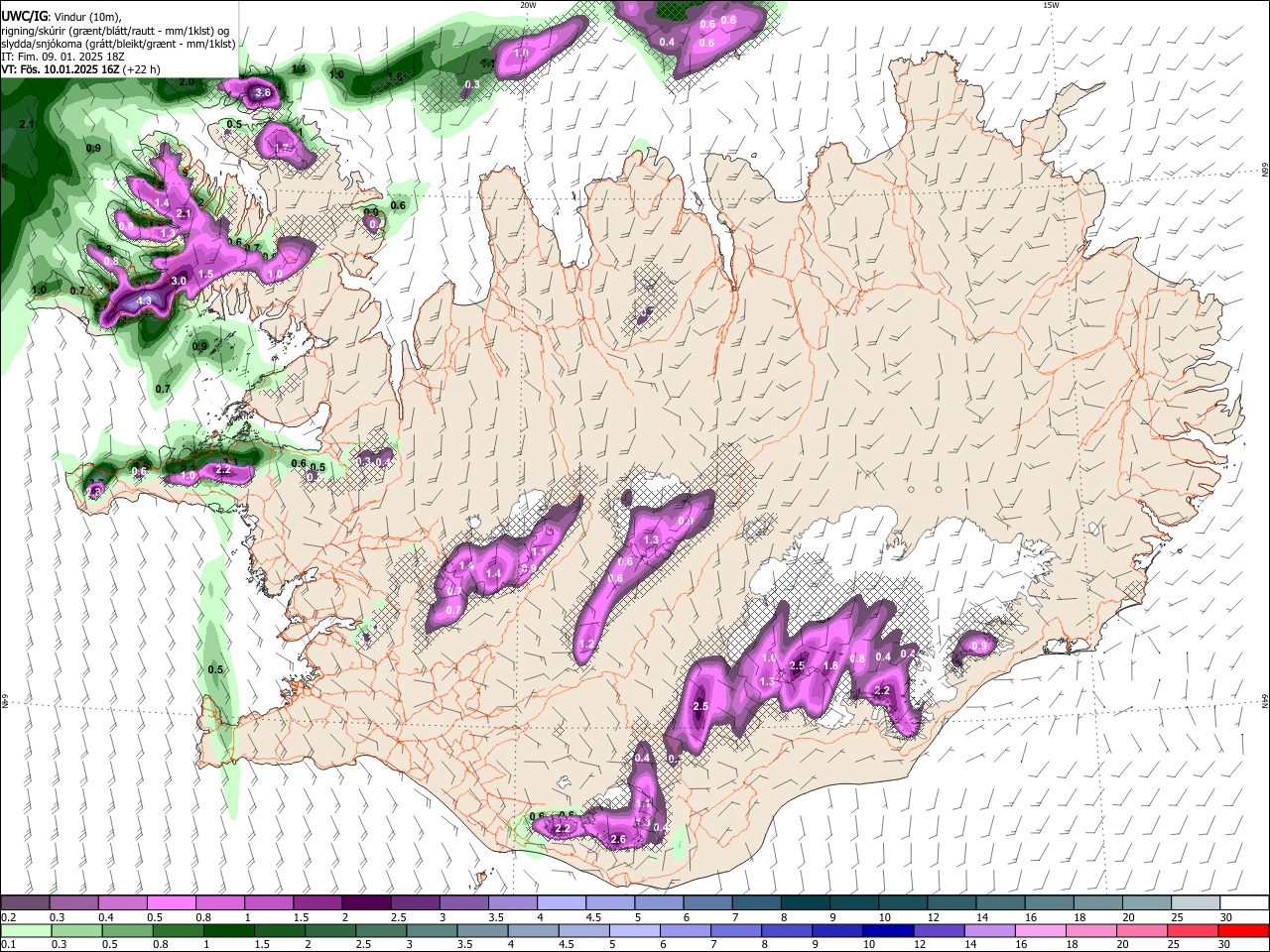This screenshot has width=1270, height=952.
Task: Select the 0.2–0.3 swatch in upper legend row
Action: pos(25,903)
